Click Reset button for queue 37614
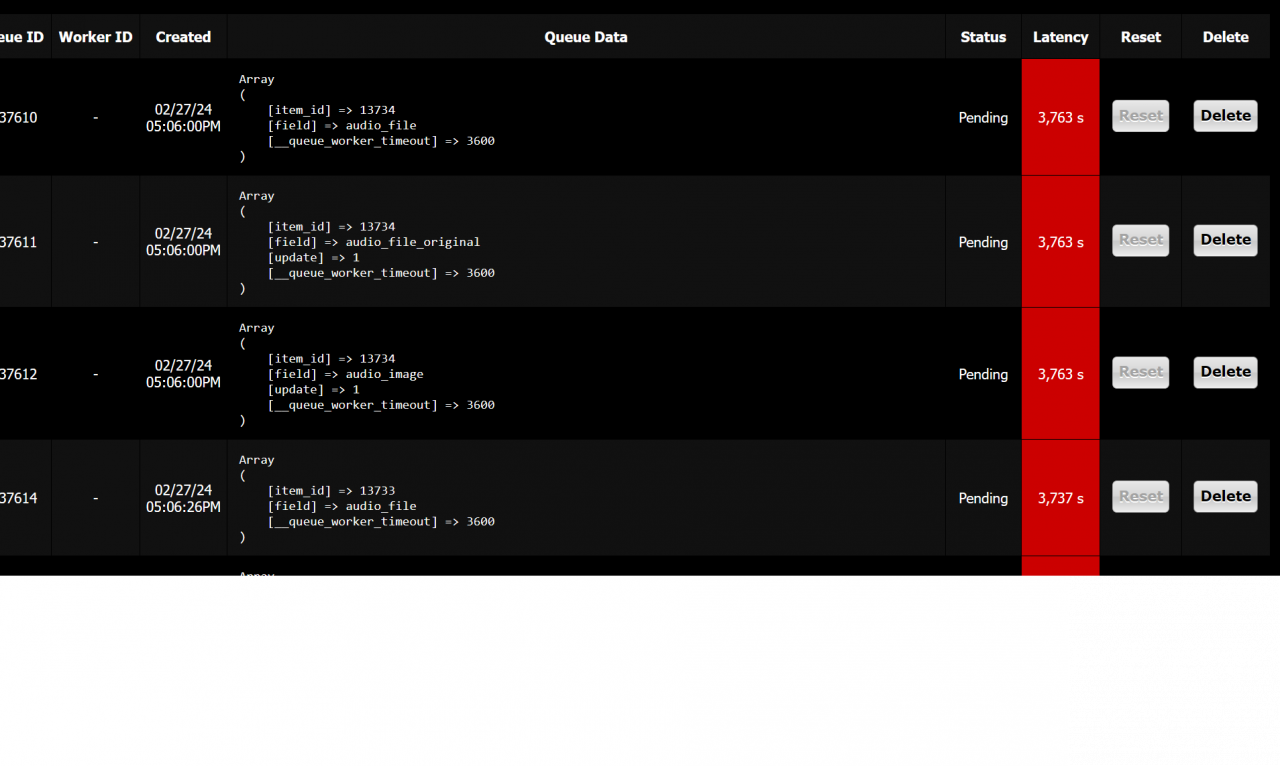Image resolution: width=1280 pixels, height=766 pixels. click(1141, 496)
